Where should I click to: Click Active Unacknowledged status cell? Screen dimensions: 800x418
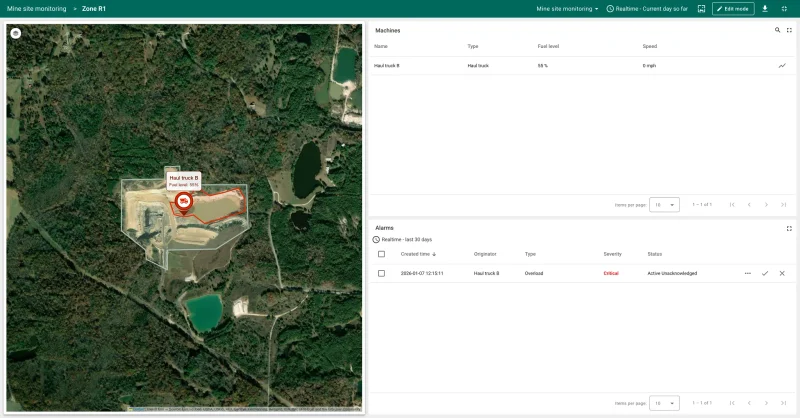pyautogui.click(x=672, y=274)
